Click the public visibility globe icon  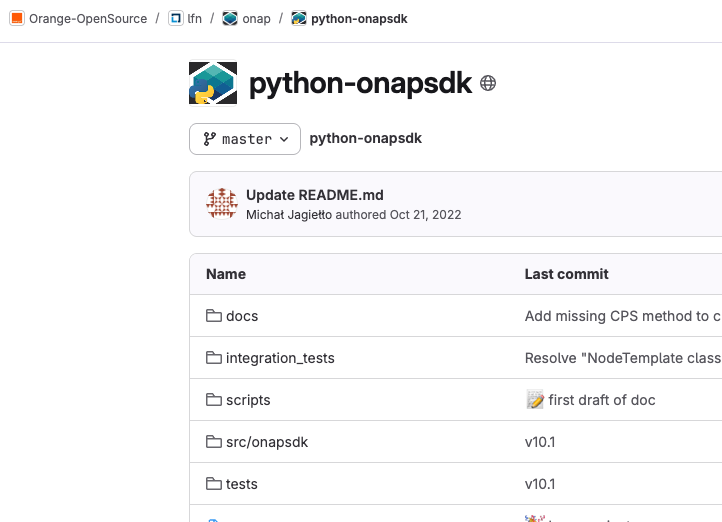click(488, 83)
